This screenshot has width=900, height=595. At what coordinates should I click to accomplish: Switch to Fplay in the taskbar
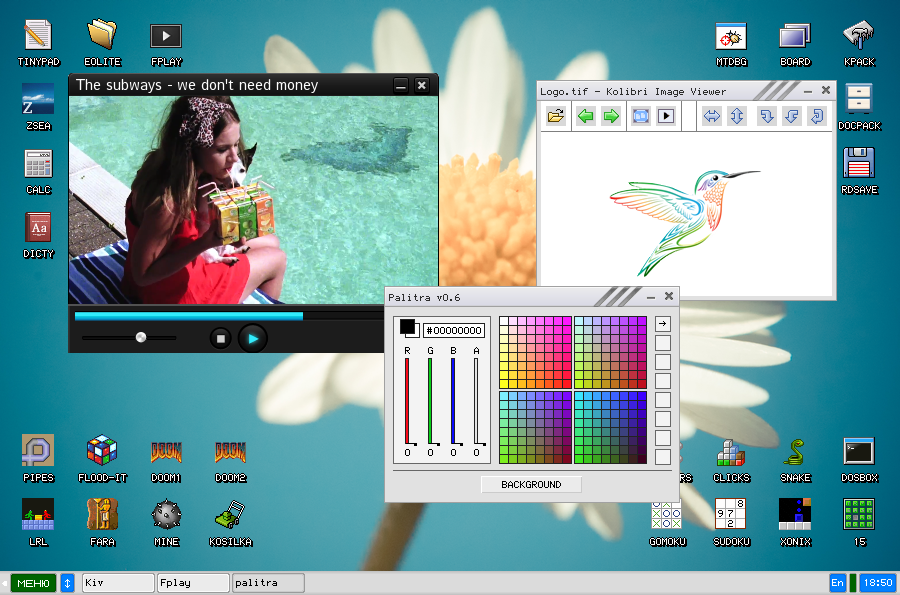(193, 582)
